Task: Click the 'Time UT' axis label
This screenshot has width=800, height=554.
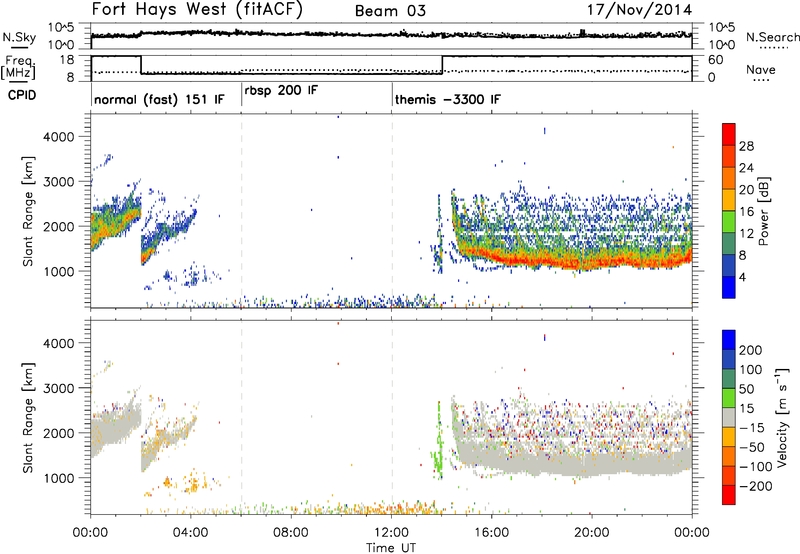Action: (x=391, y=548)
